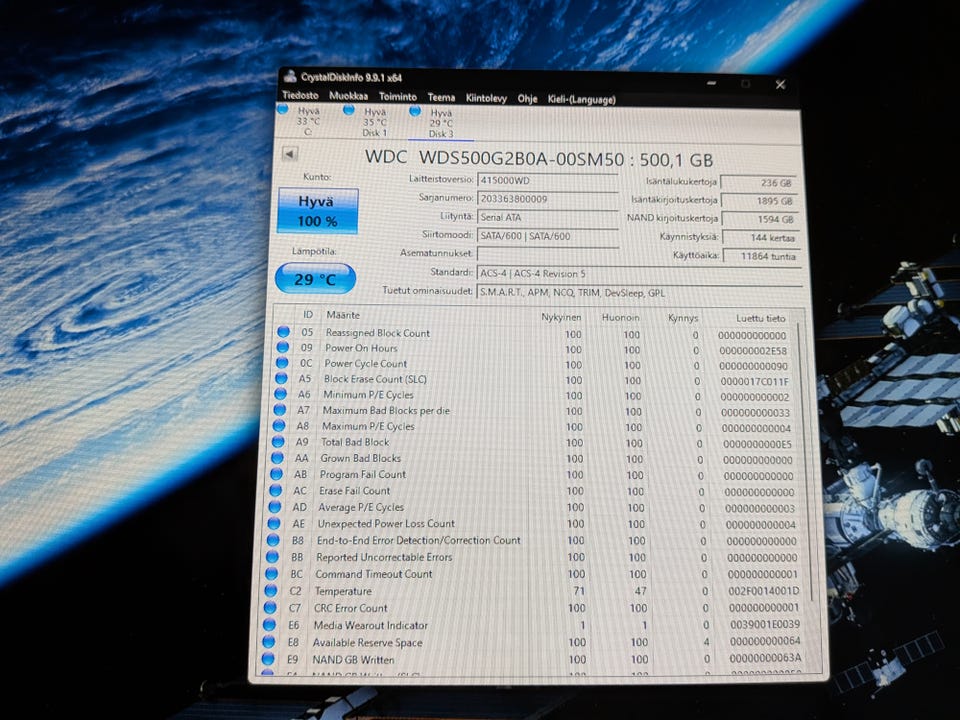
Task: Click status icon of Average P/E Cycles
Action: (274, 507)
